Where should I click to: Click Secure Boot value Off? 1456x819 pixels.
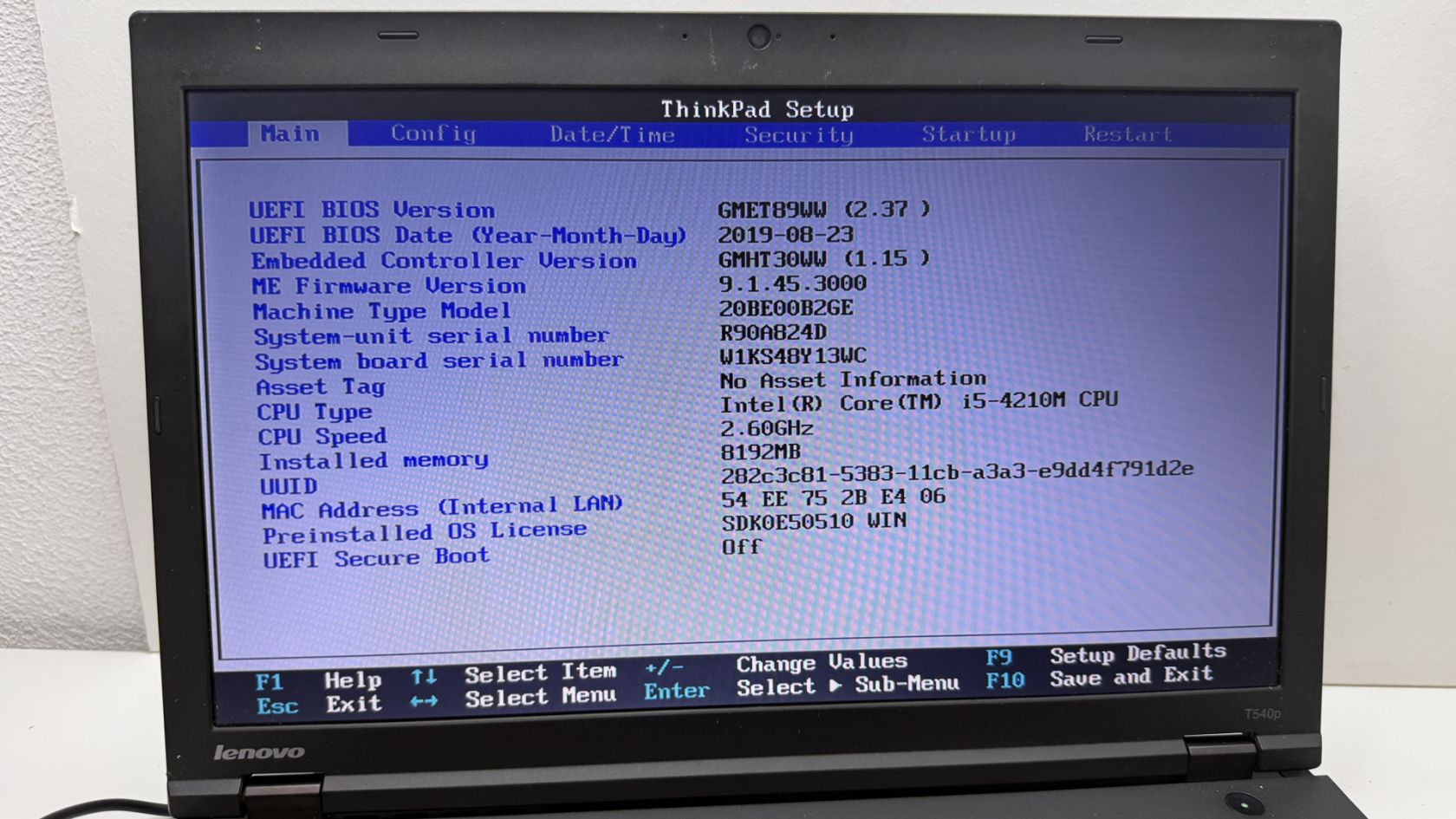tap(741, 547)
